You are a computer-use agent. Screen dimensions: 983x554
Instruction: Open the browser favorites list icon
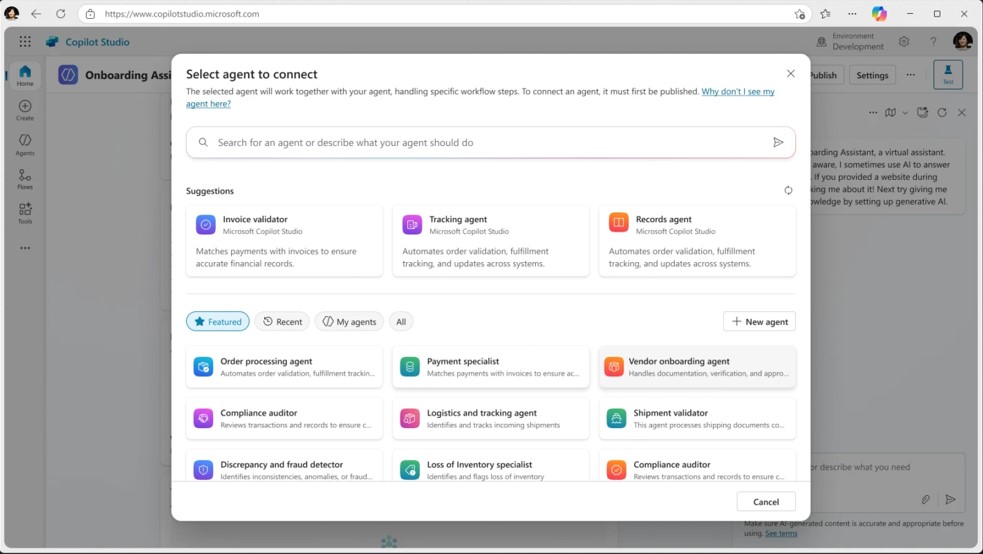[825, 14]
